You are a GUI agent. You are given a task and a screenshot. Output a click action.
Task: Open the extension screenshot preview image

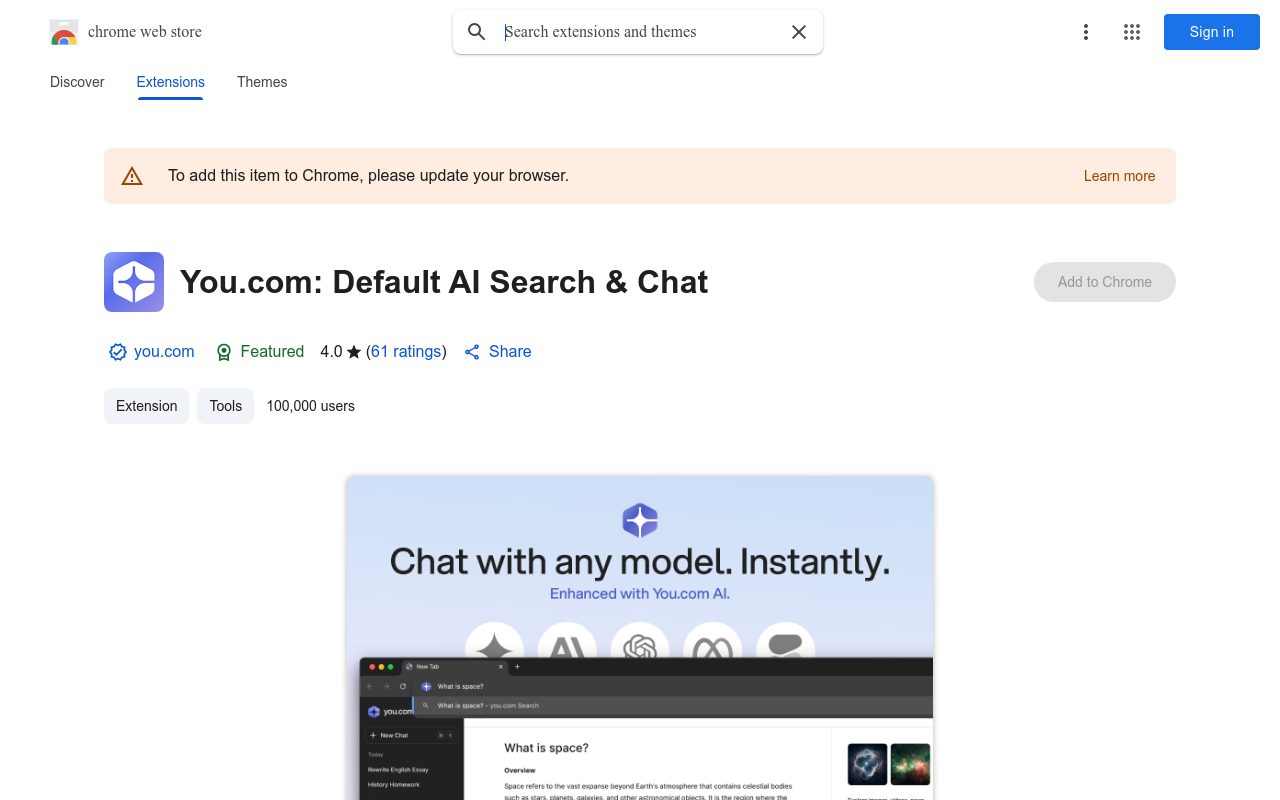(640, 638)
